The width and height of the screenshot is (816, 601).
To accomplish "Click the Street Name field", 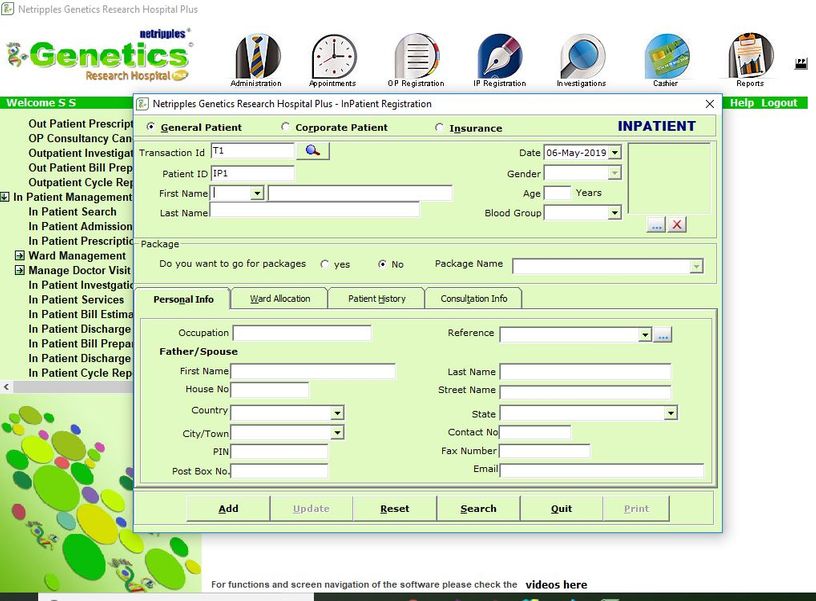I will (585, 391).
